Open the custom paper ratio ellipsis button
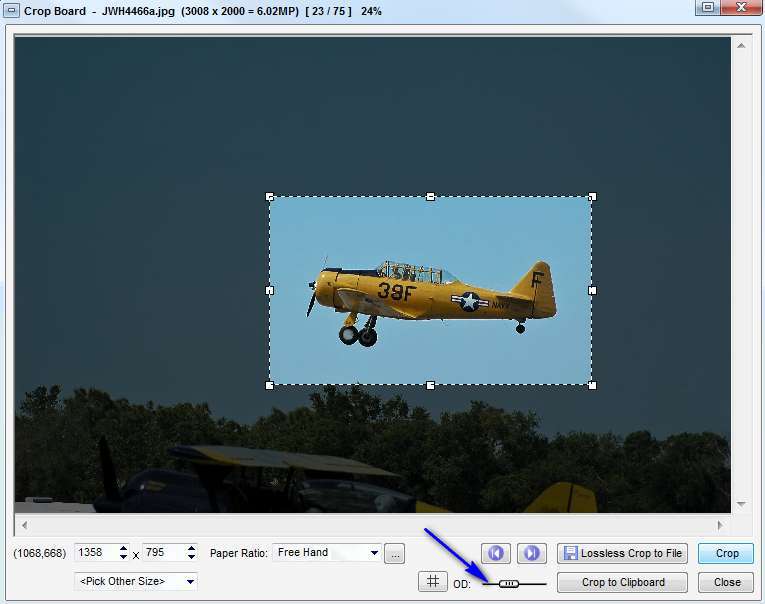This screenshot has width=765, height=604. point(394,554)
